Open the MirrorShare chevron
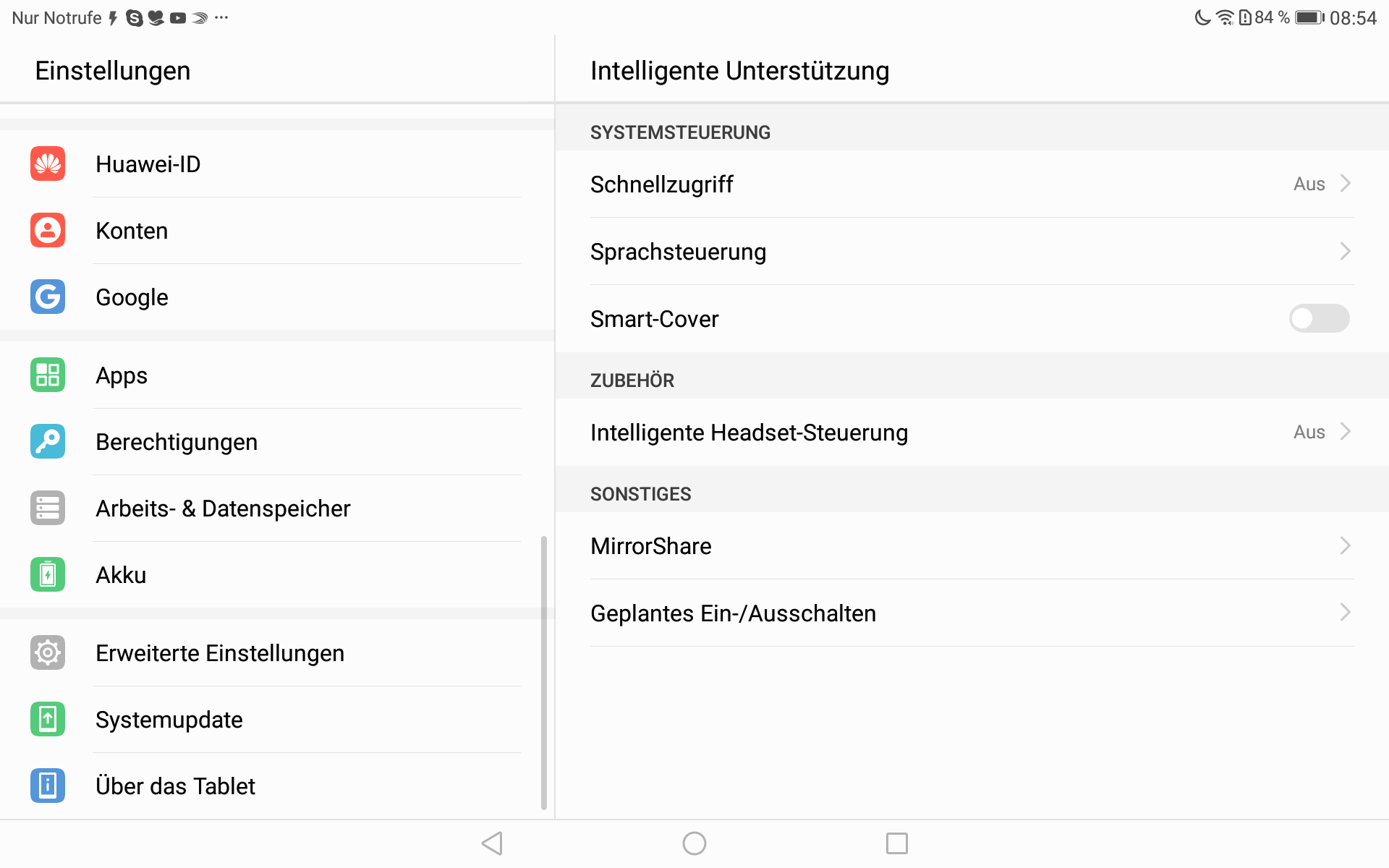The height and width of the screenshot is (868, 1389). (x=1345, y=546)
